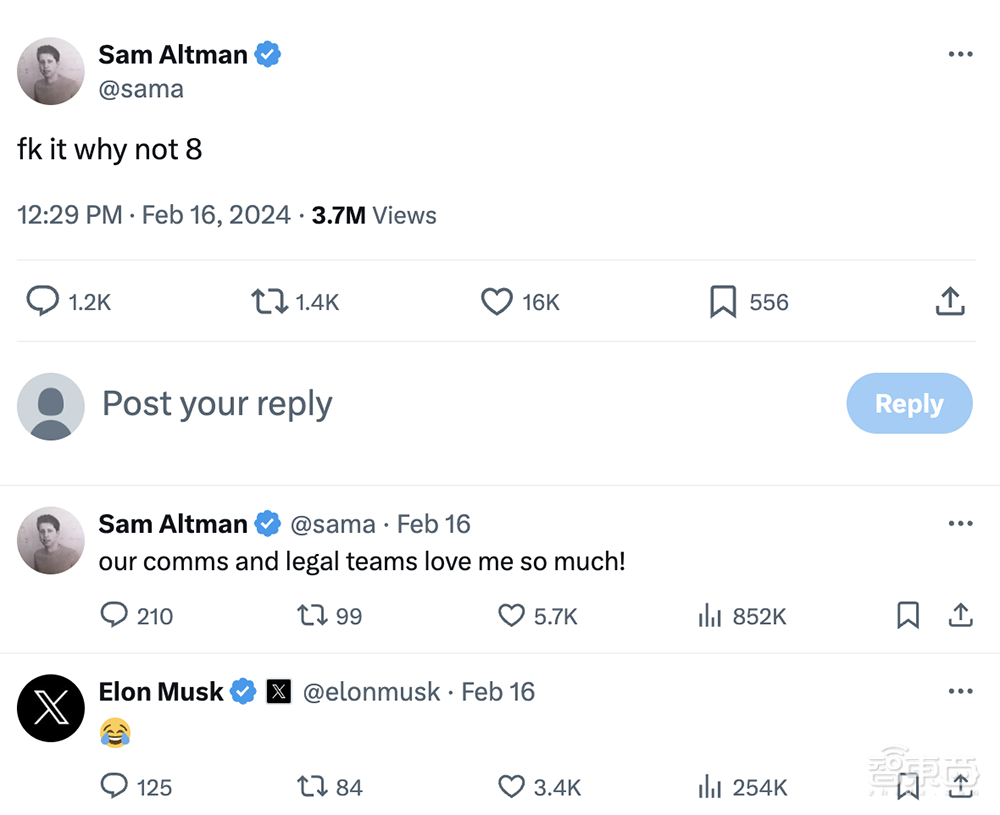The width and height of the screenshot is (1000, 815).
Task: Click the 12:29 PM Feb 16, 2024 timestamp
Action: coord(154,215)
